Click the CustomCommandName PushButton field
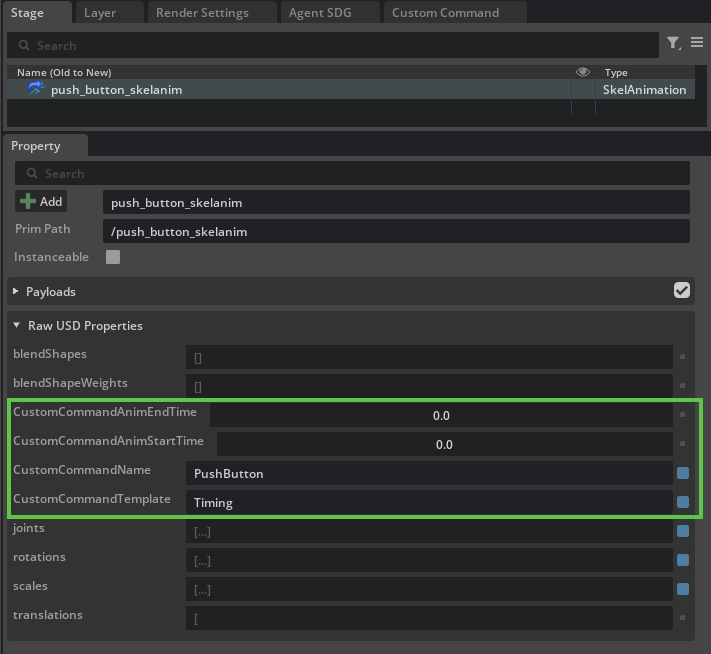 429,473
